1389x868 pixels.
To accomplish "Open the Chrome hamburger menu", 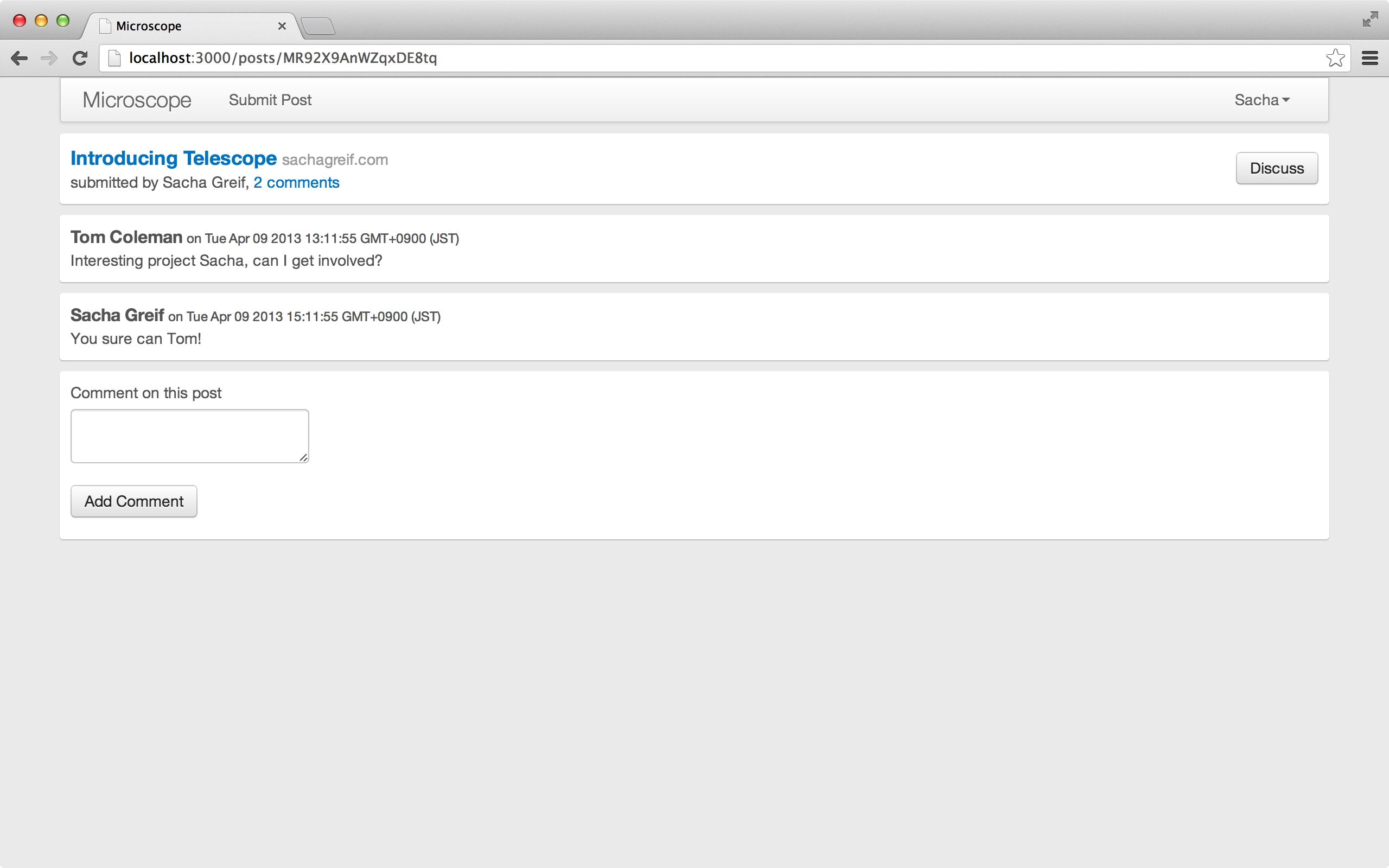I will pyautogui.click(x=1370, y=58).
